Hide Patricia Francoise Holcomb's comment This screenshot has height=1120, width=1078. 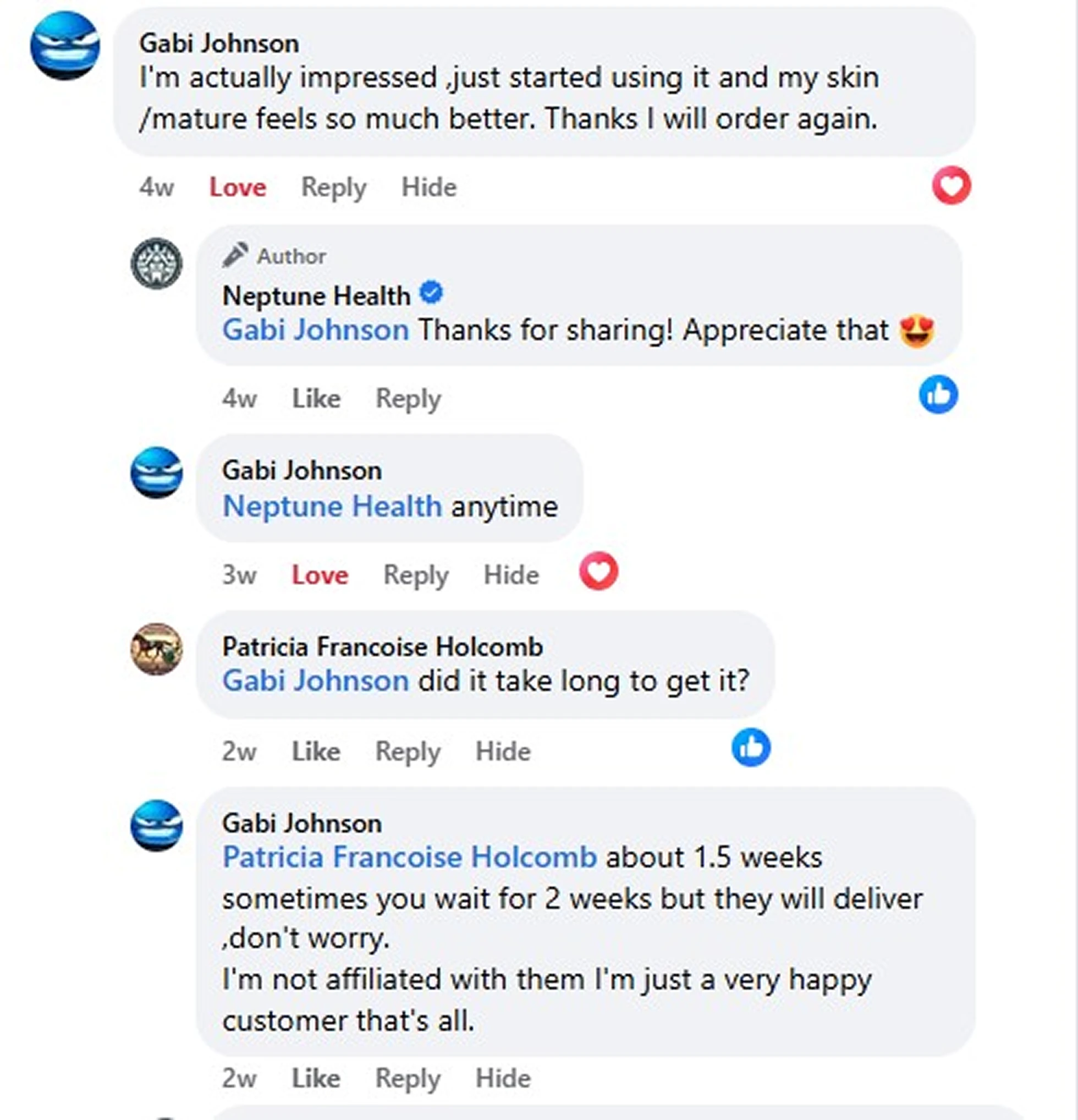[503, 751]
